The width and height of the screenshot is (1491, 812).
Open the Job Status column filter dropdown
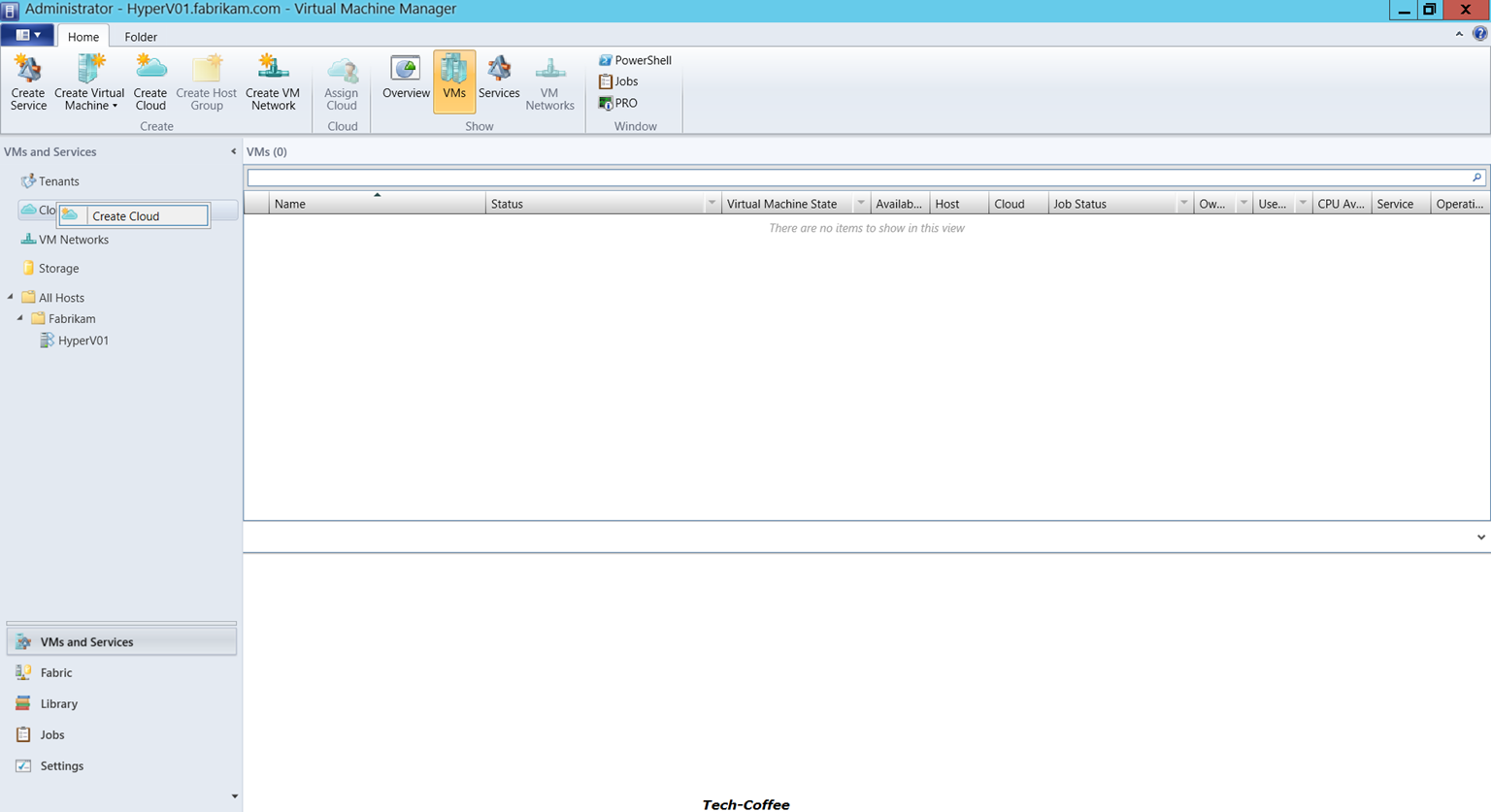(x=1183, y=204)
